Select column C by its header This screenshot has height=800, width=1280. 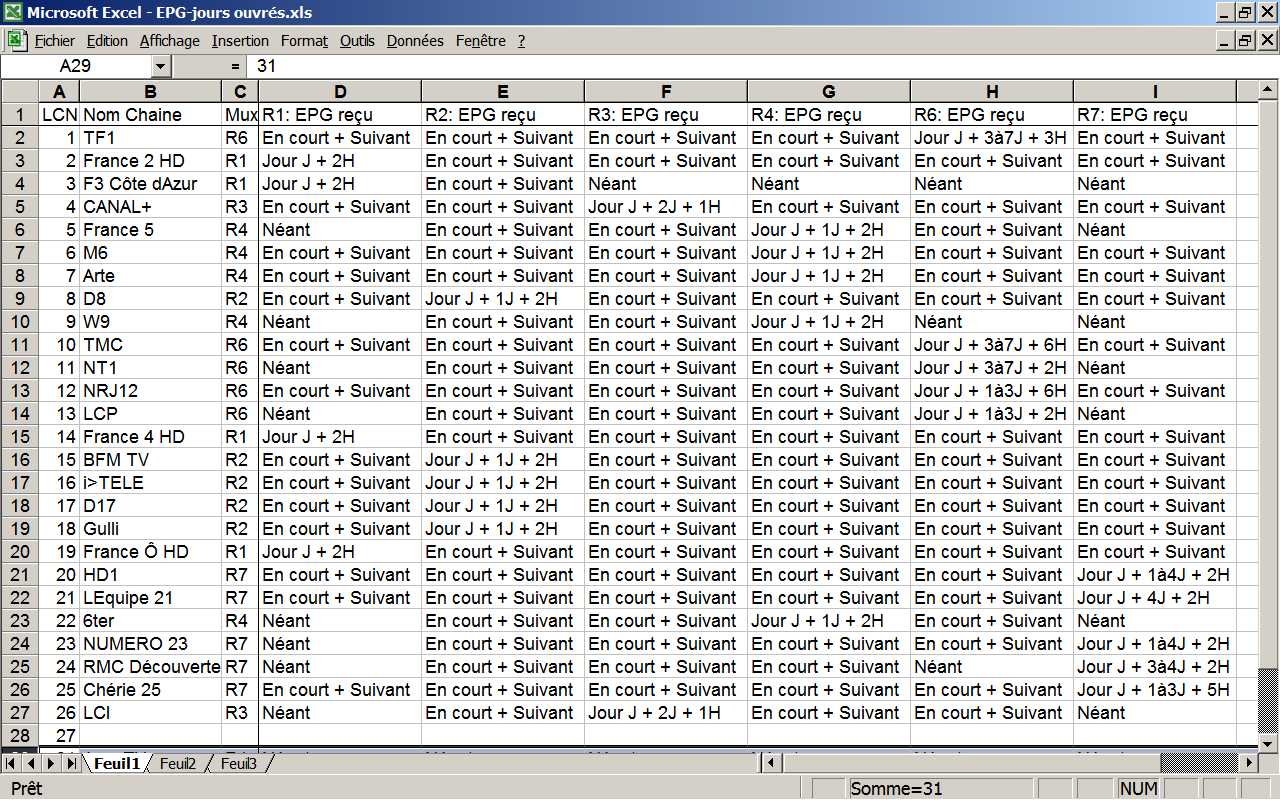(240, 91)
